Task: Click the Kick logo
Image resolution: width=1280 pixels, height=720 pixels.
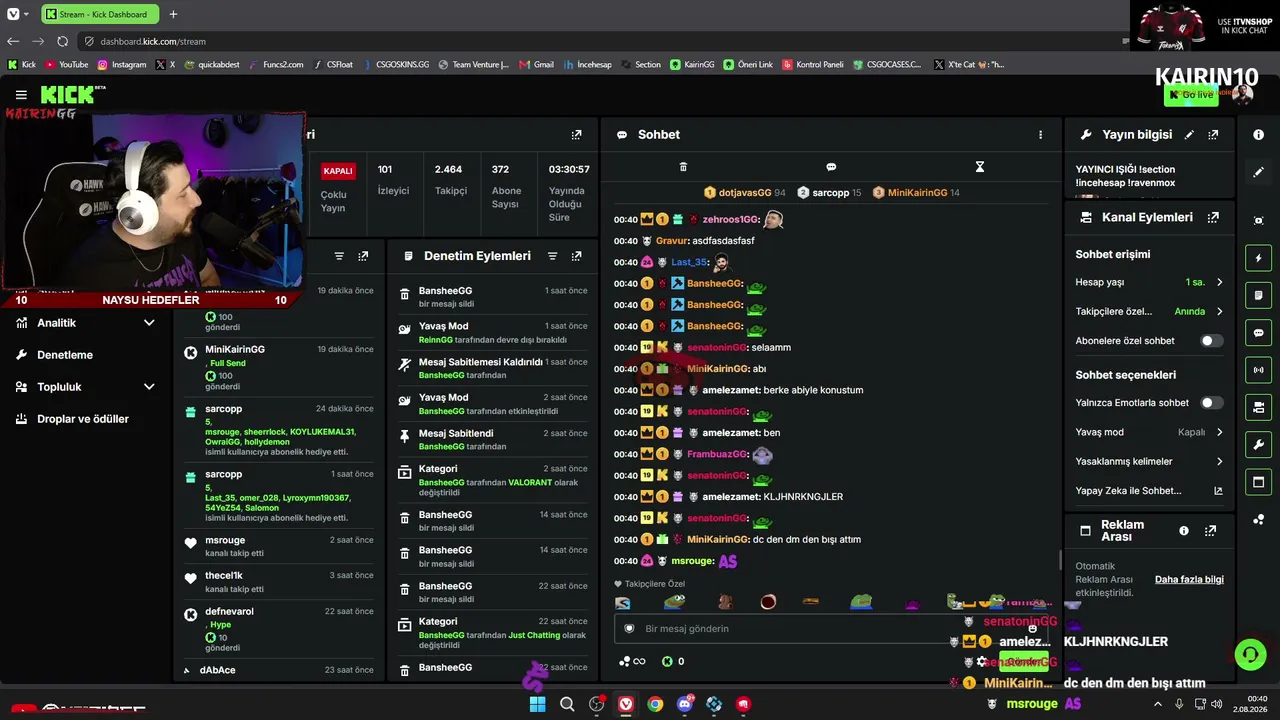Action: pos(68,95)
